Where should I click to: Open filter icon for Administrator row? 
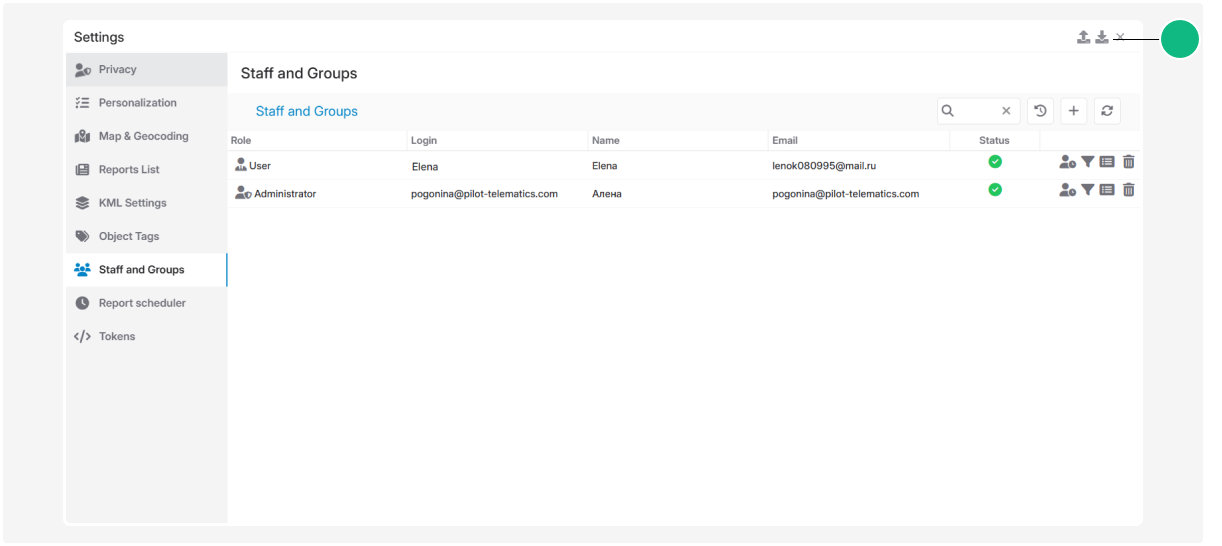[x=1088, y=190]
